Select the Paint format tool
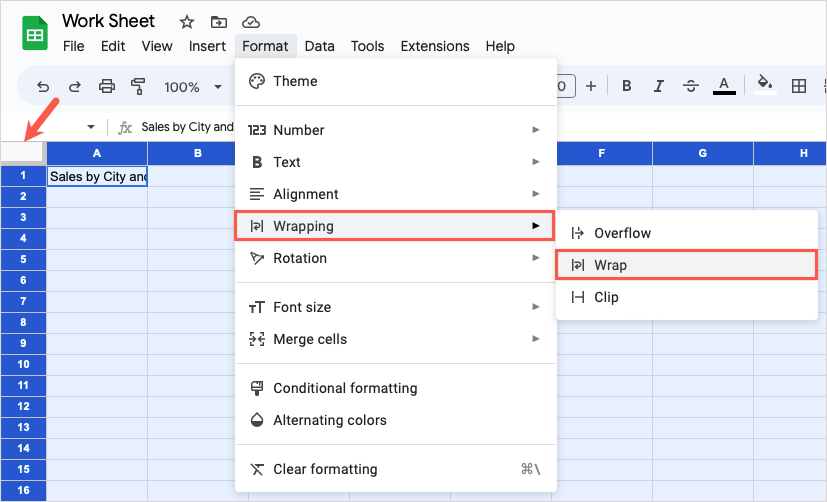This screenshot has width=827, height=502. 139,87
